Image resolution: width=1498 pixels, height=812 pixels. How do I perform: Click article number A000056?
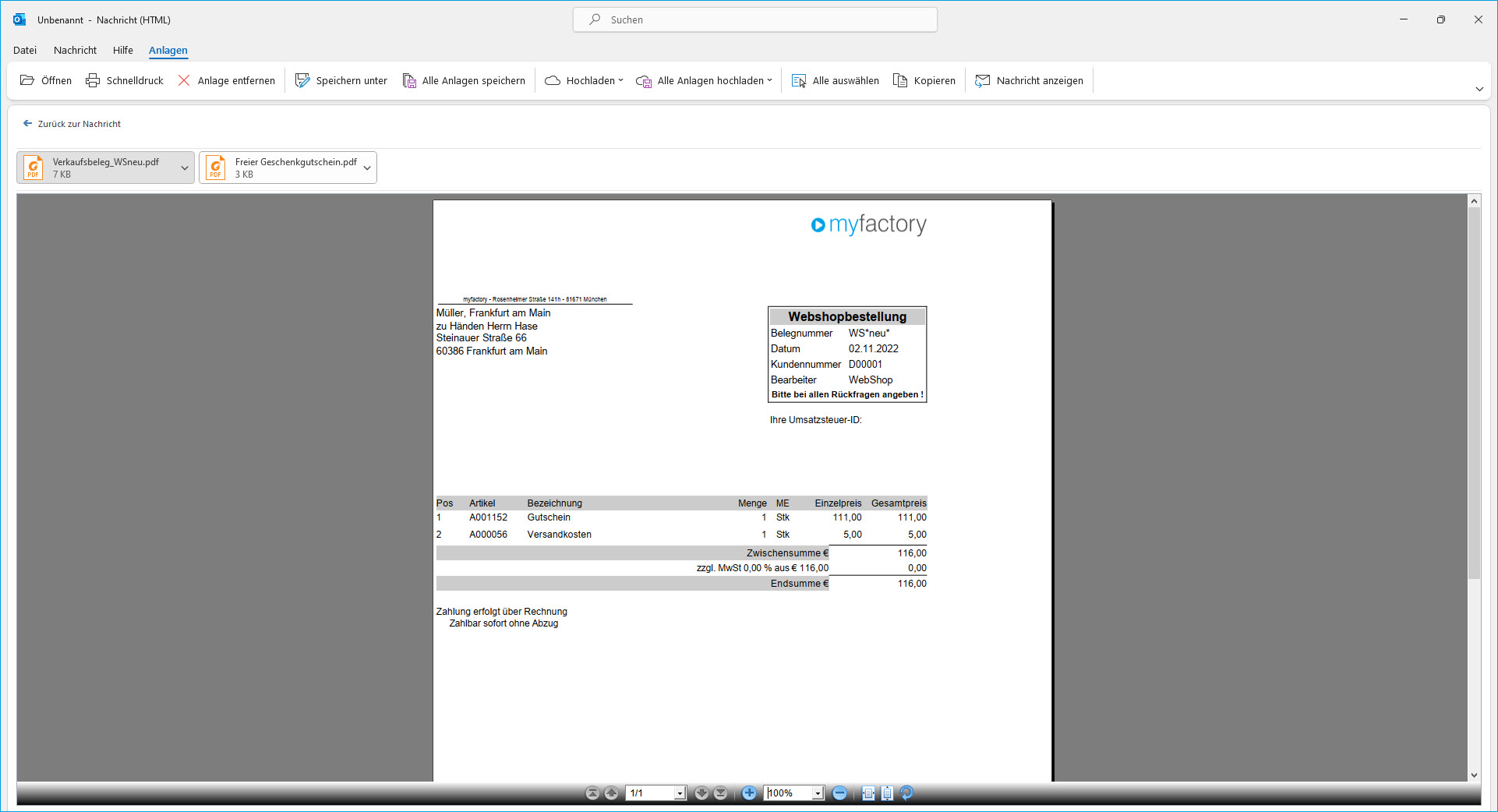pos(488,535)
